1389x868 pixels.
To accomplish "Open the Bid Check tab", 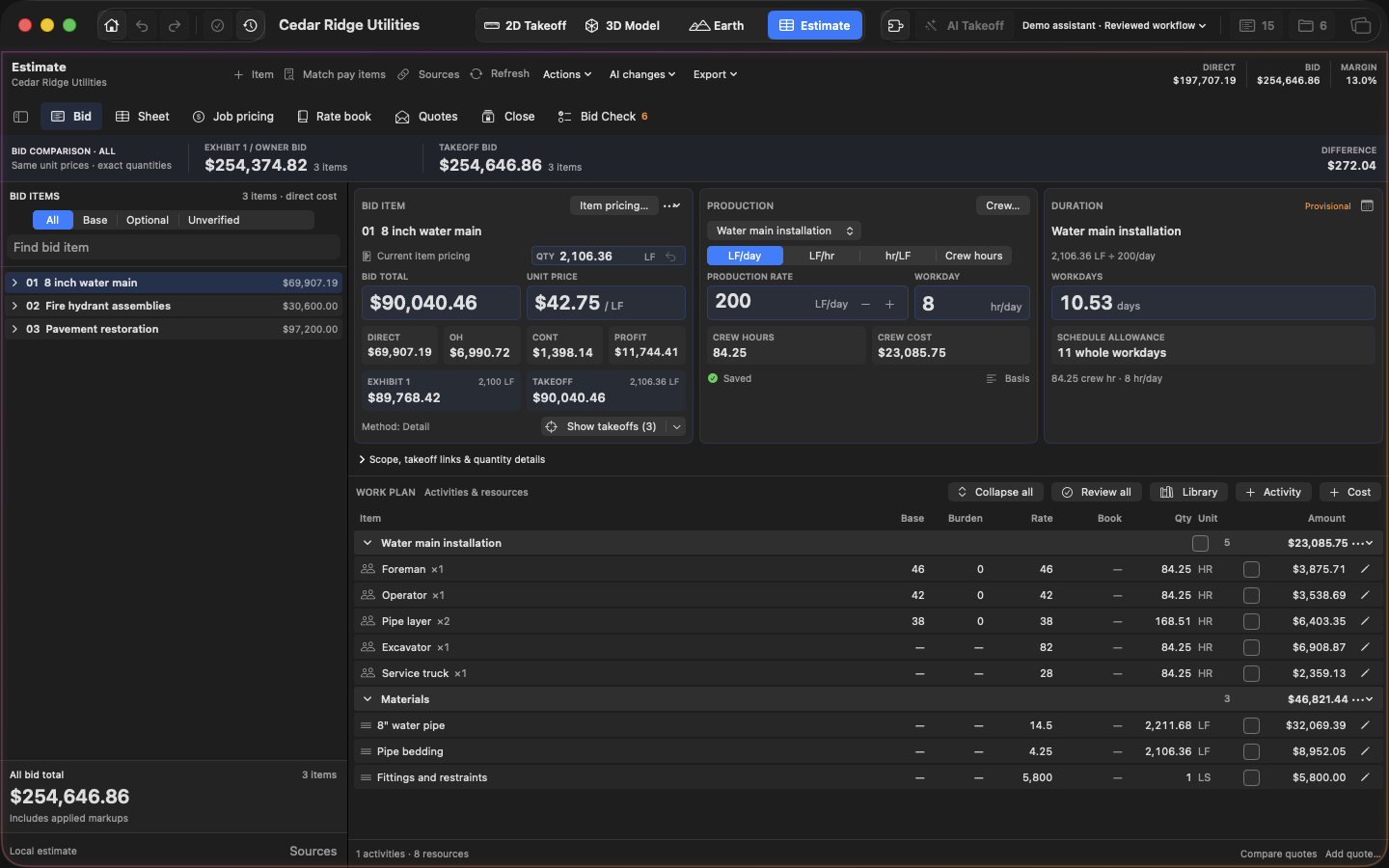I will click(603, 117).
